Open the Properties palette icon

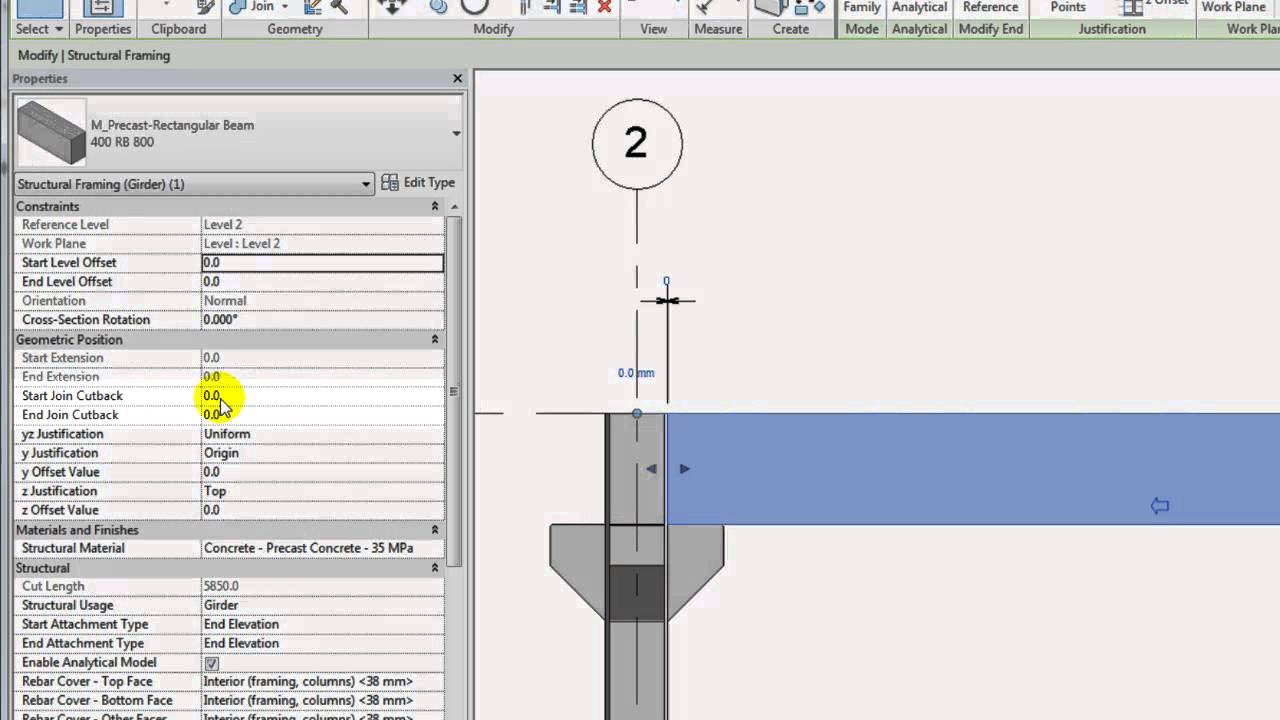tap(103, 7)
